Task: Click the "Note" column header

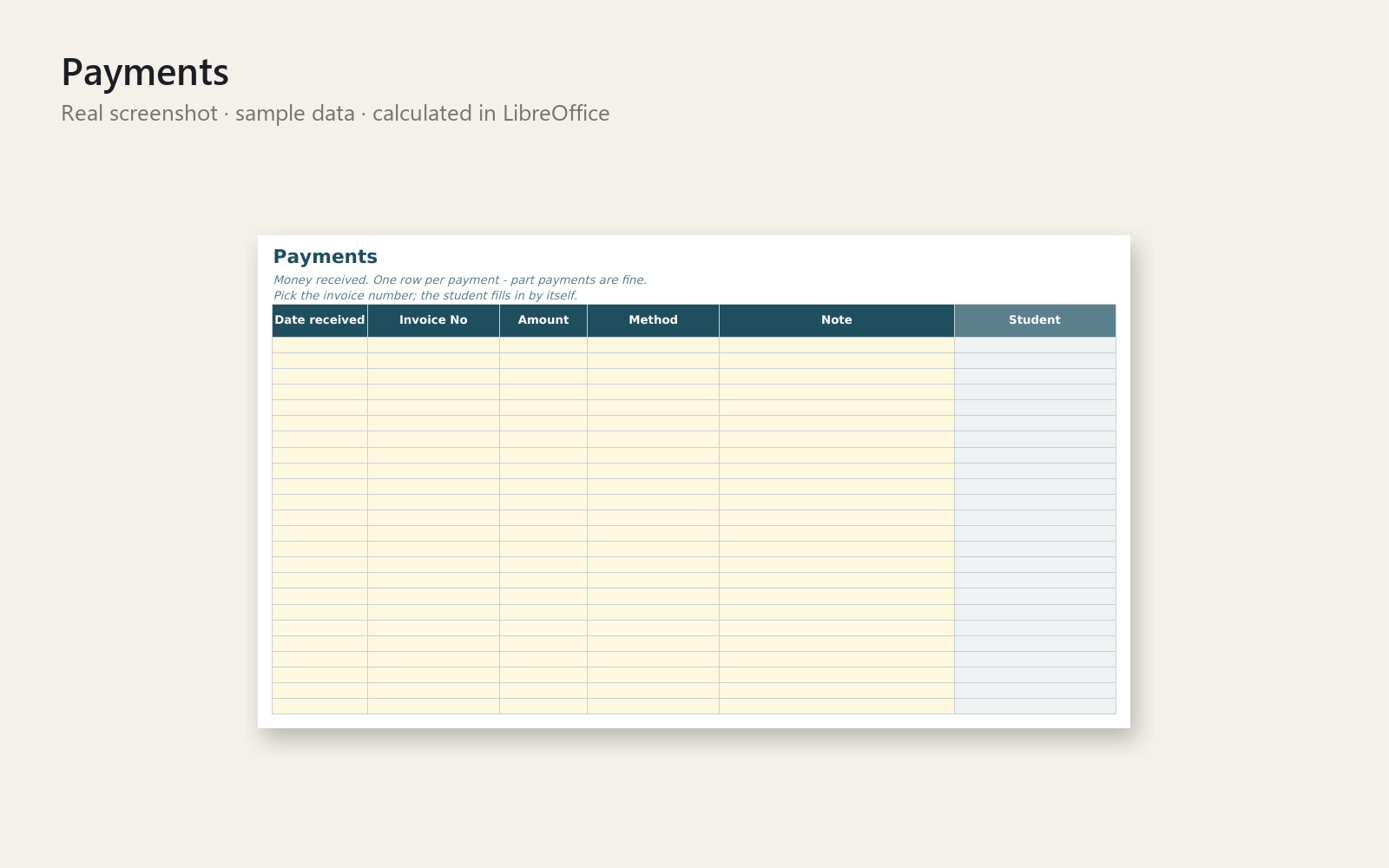Action: tap(837, 320)
